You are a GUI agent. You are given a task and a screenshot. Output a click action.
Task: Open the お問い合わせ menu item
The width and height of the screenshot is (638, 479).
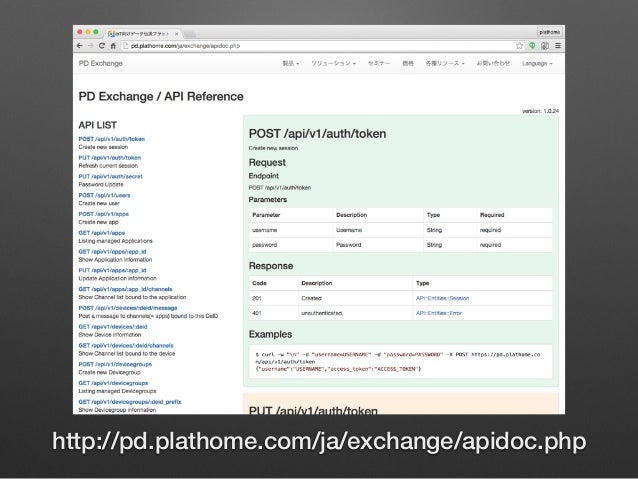pyautogui.click(x=493, y=63)
